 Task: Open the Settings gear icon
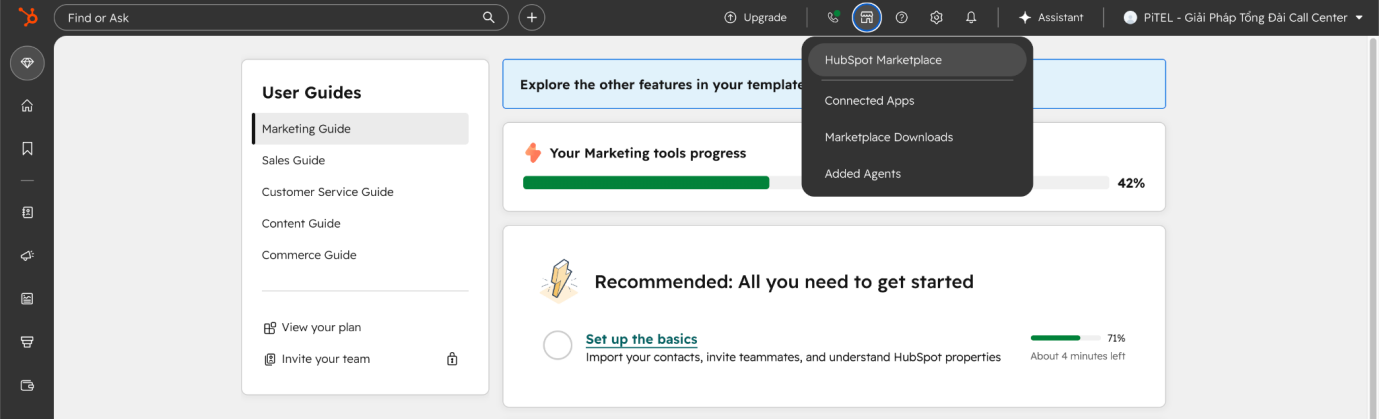tap(936, 17)
